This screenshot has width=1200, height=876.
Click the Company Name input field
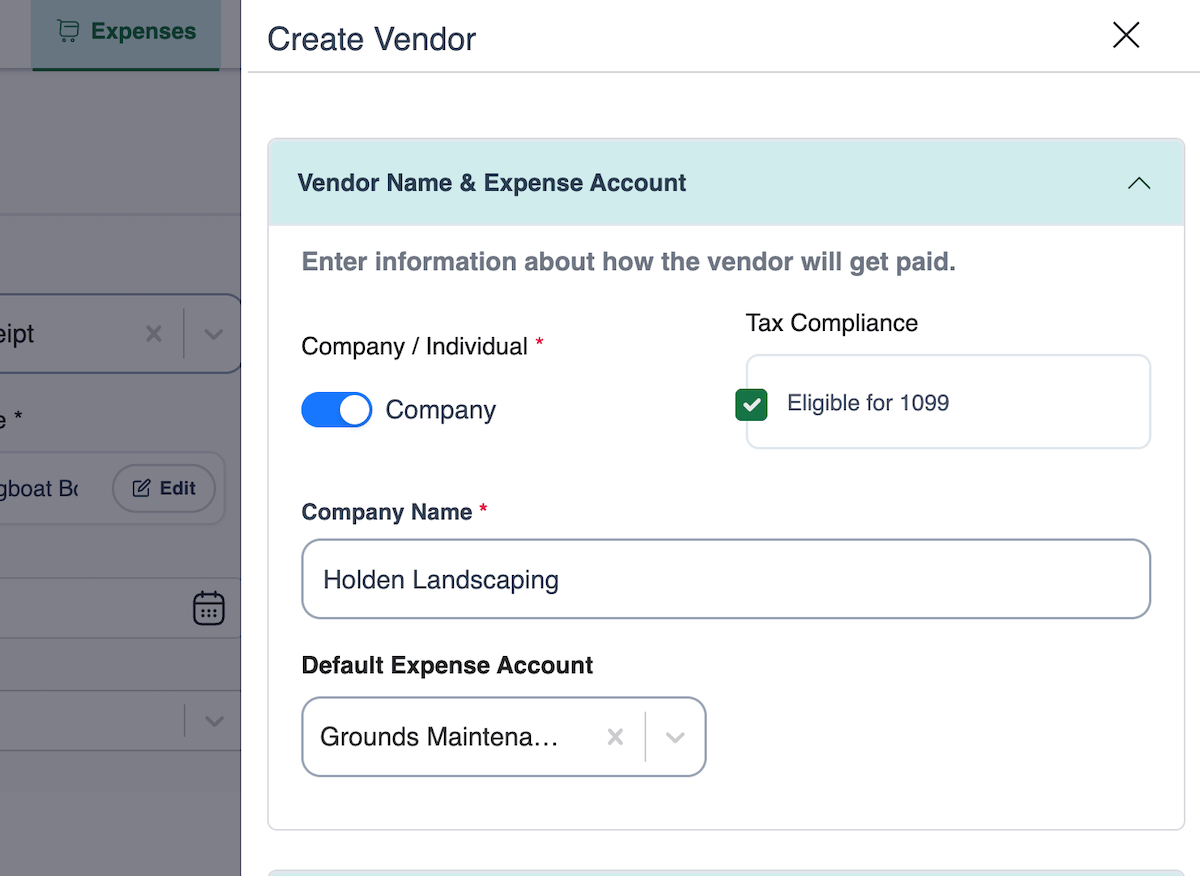coord(726,579)
